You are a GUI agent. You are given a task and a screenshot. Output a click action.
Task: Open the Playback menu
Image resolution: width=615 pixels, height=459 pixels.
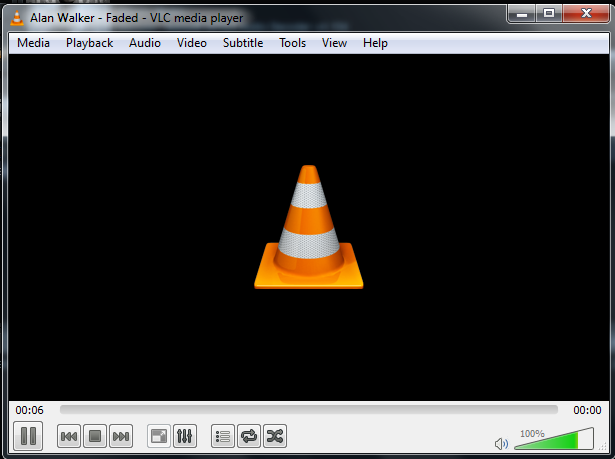(89, 43)
